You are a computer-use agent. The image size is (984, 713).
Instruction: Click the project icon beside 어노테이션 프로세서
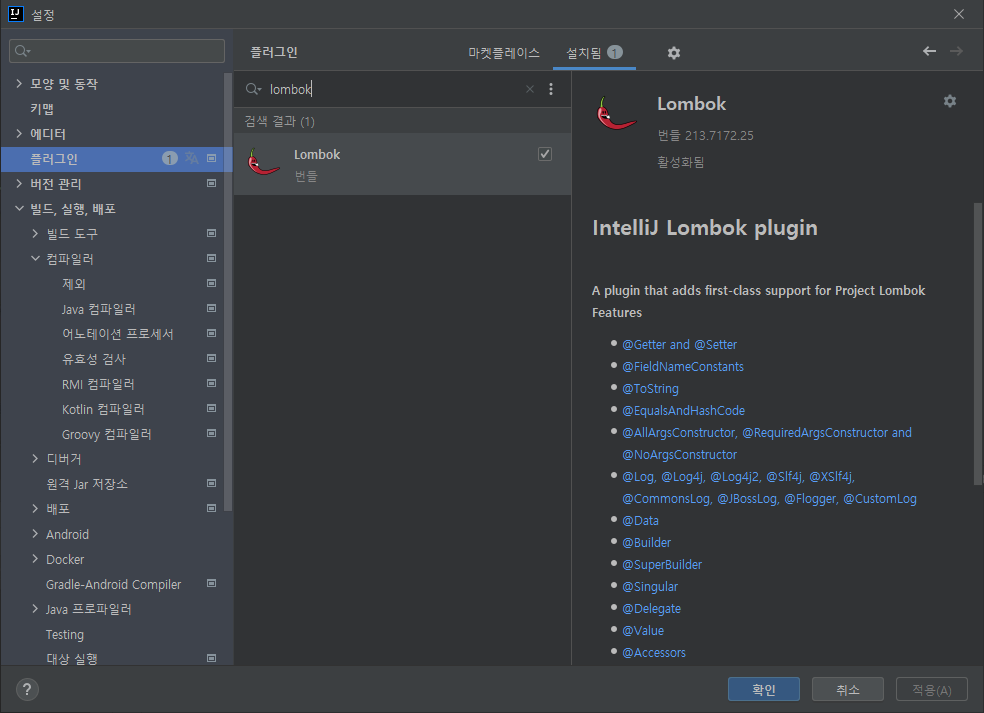(x=211, y=333)
